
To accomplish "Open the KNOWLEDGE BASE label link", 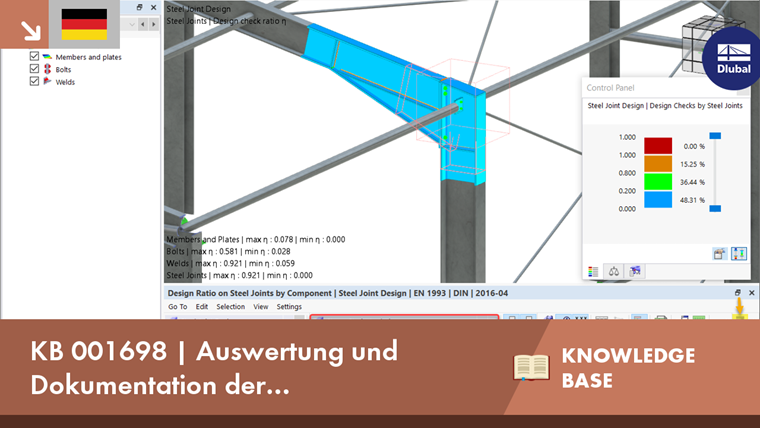I will tap(628, 368).
